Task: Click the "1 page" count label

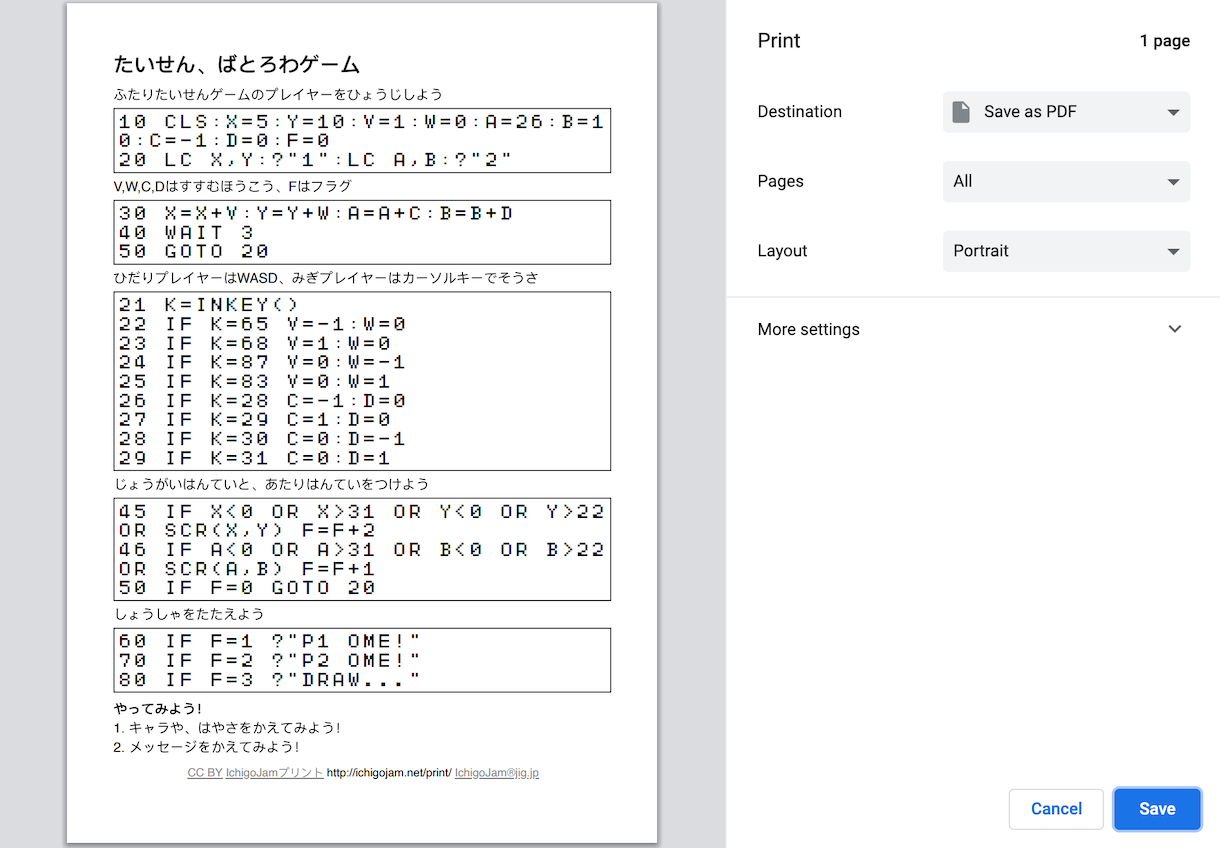Action: point(1164,41)
